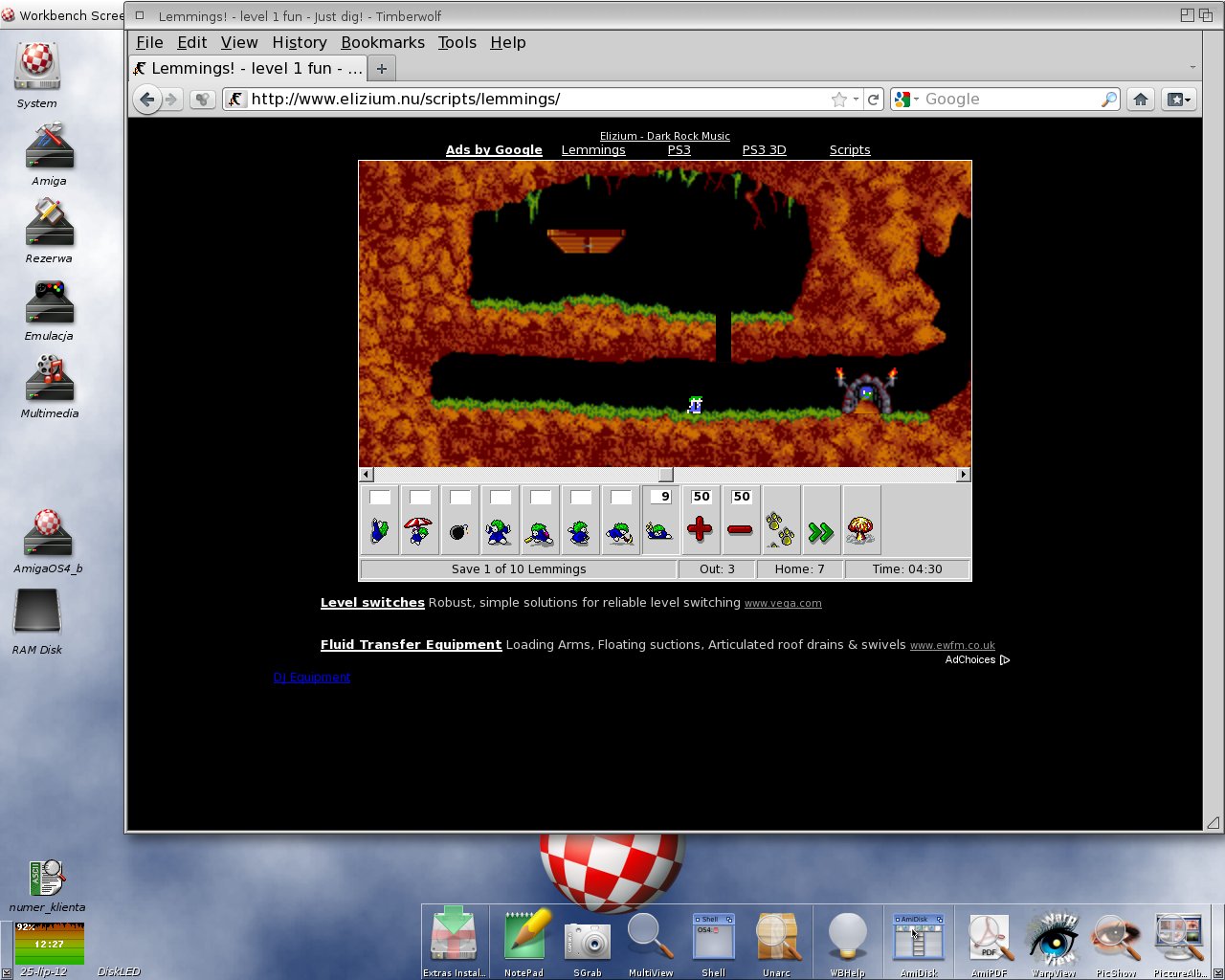The height and width of the screenshot is (980, 1225).
Task: Open the RAM Disk icon
Action: tap(37, 620)
